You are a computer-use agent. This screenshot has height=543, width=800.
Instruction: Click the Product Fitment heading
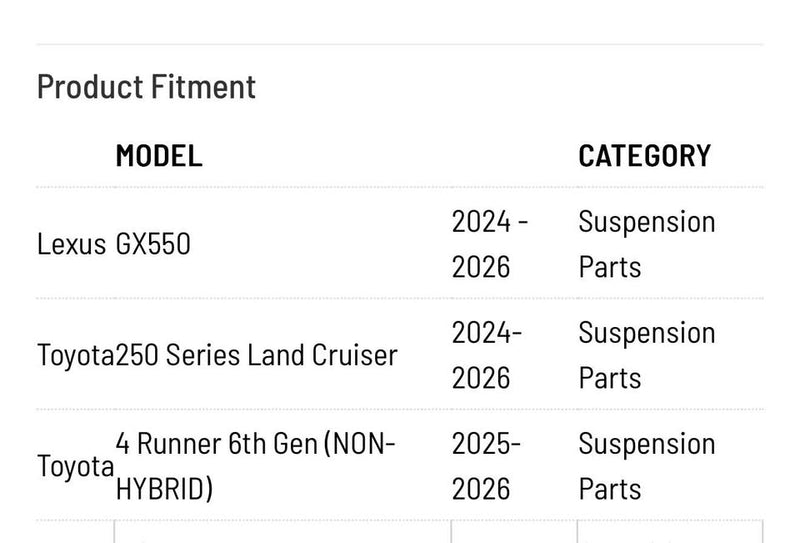tap(146, 87)
